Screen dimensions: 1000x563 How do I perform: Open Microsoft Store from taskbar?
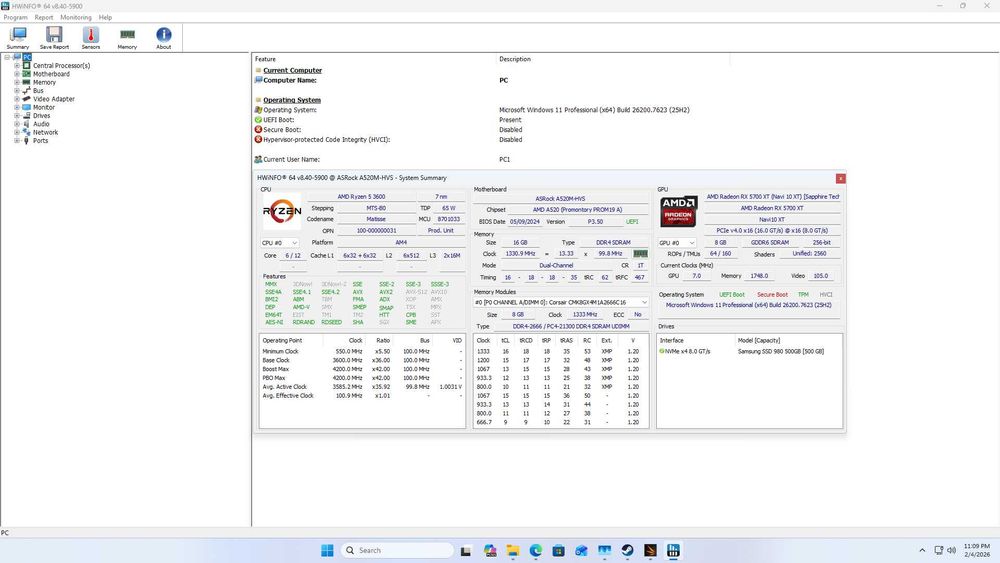point(559,550)
